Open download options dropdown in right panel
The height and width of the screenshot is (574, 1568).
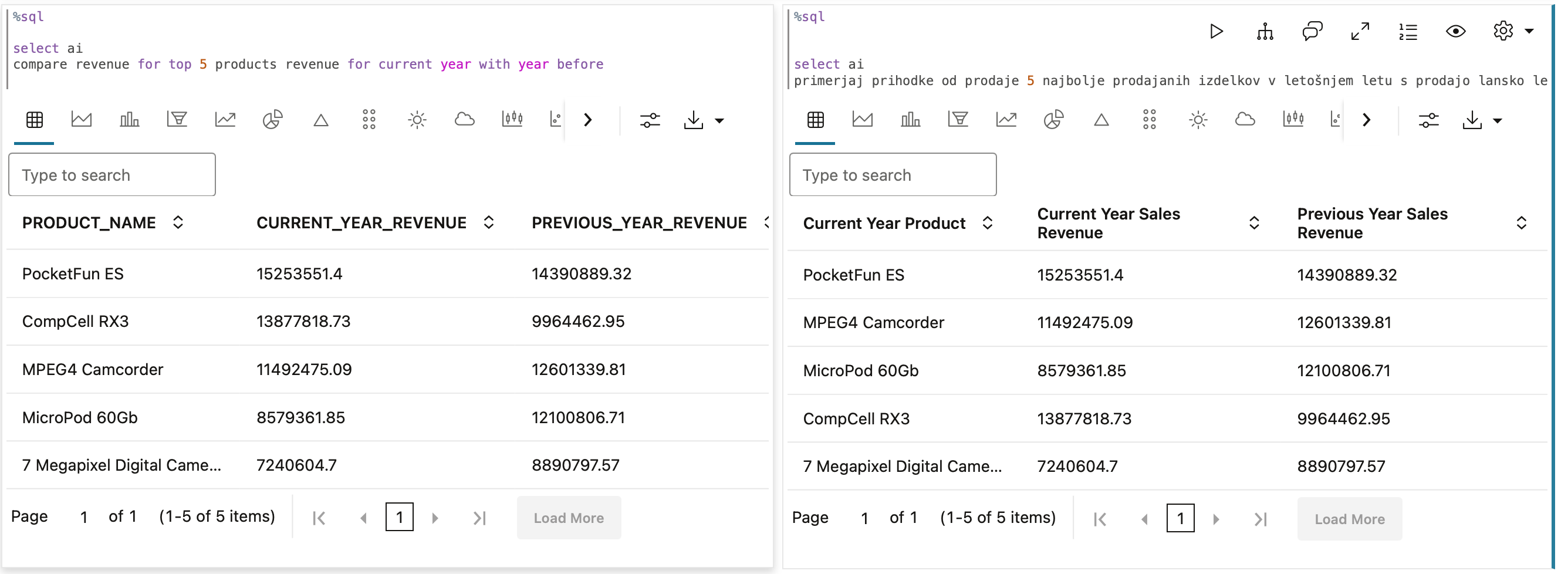[x=1498, y=120]
